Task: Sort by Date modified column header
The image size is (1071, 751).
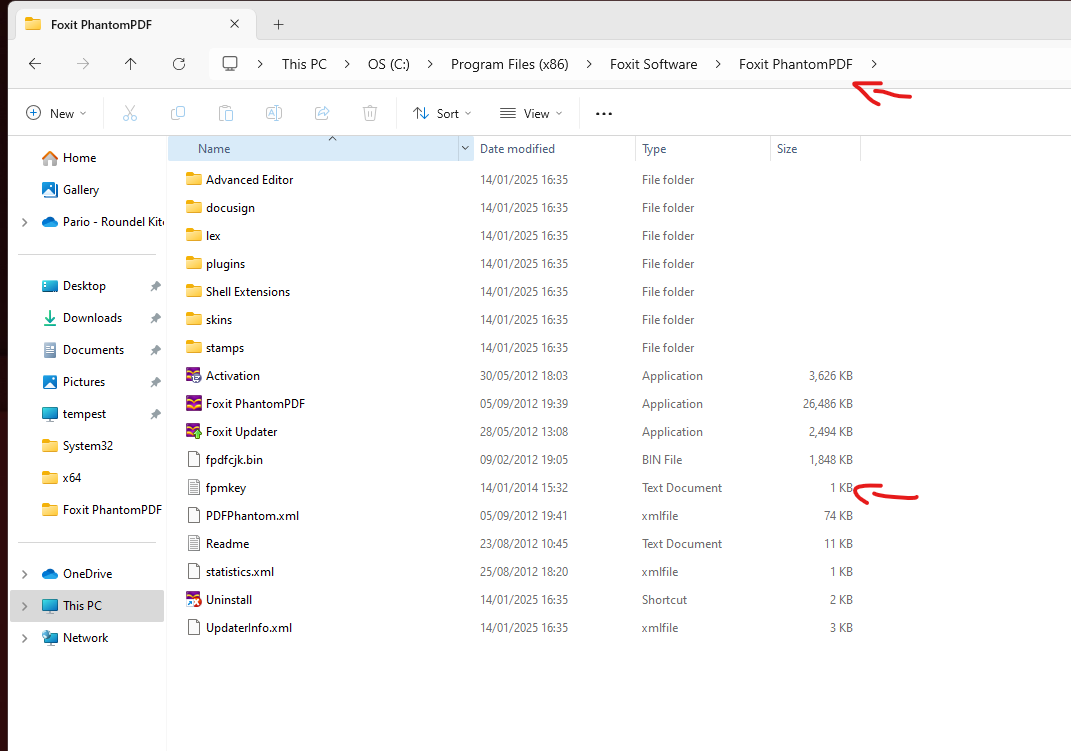Action: (555, 148)
